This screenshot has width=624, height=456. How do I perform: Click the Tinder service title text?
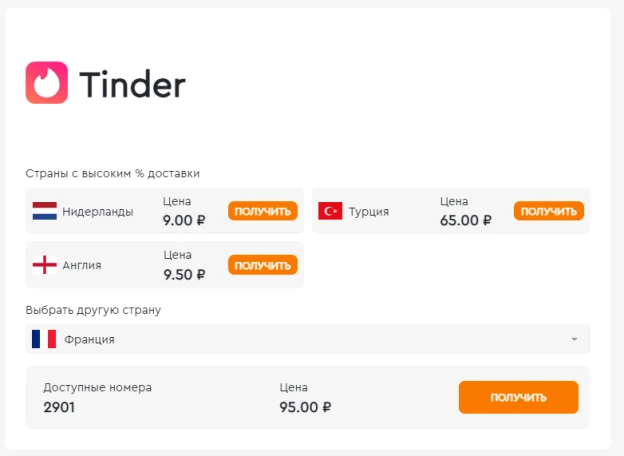click(x=133, y=84)
